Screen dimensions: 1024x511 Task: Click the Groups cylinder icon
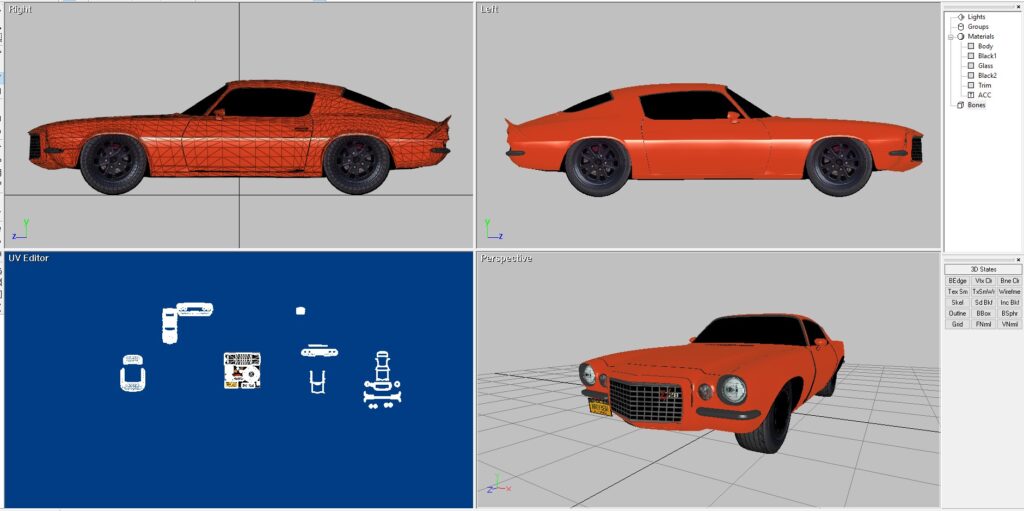tap(961, 27)
